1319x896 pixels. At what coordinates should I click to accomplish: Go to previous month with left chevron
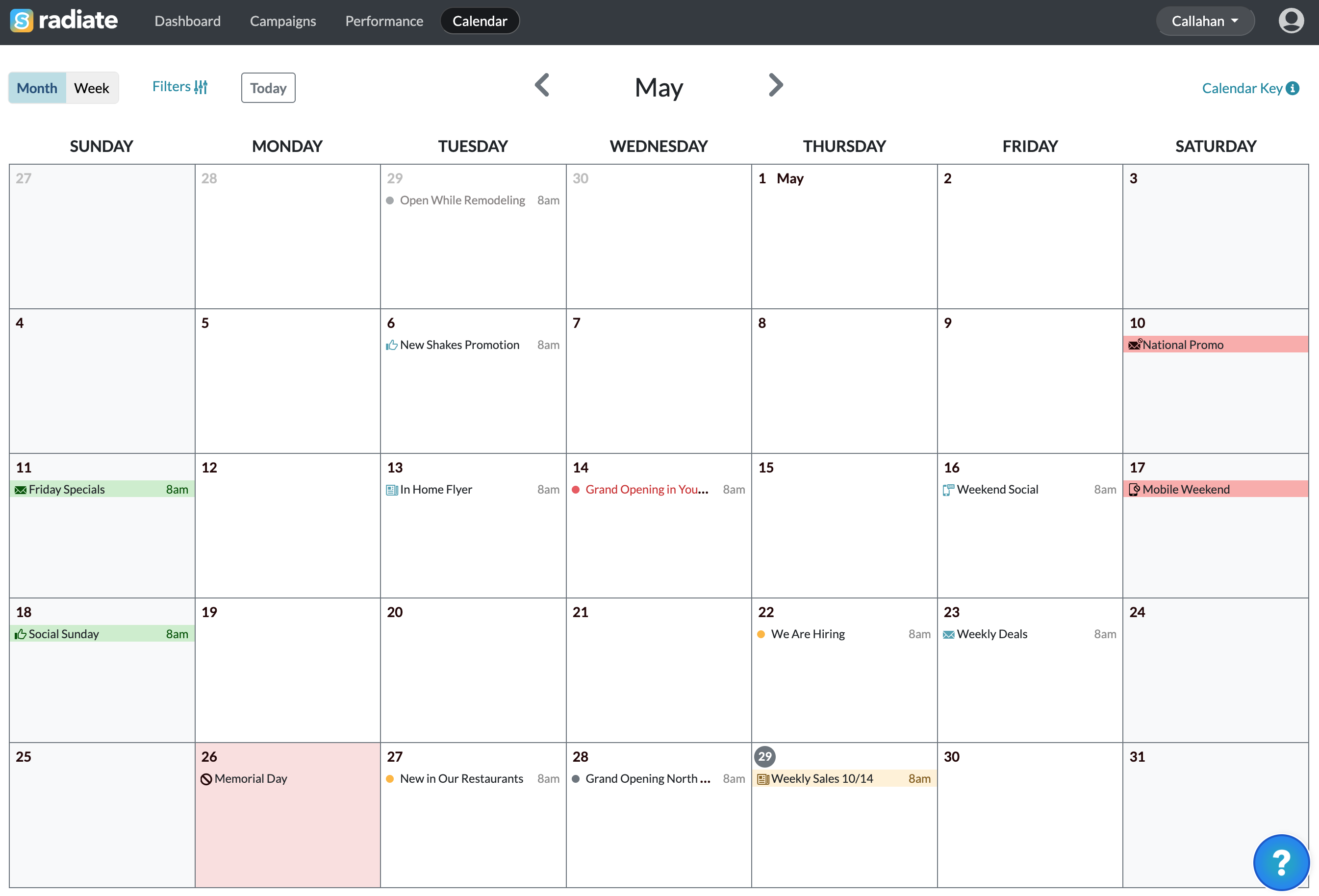click(x=542, y=86)
